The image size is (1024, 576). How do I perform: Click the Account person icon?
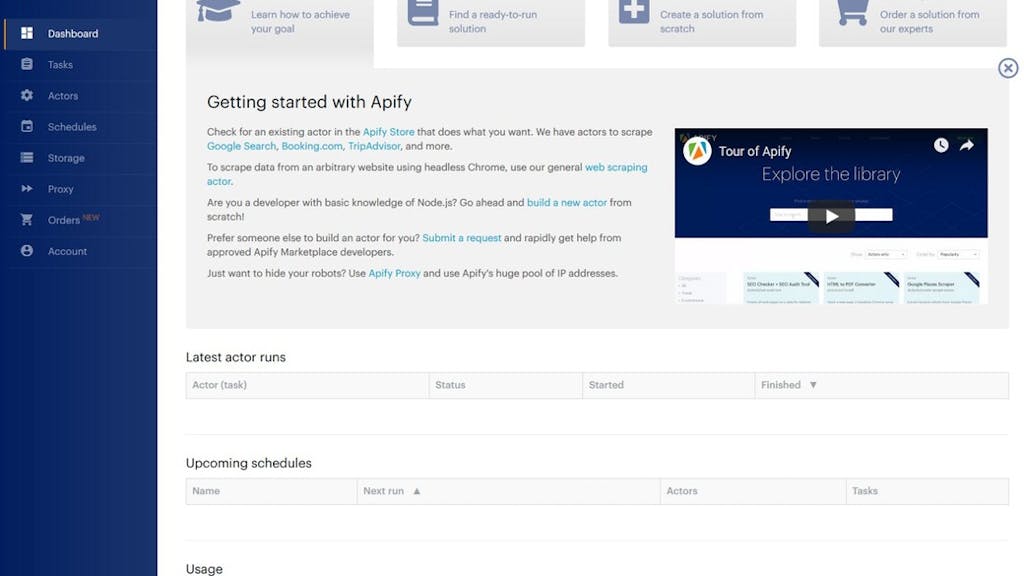(x=27, y=251)
